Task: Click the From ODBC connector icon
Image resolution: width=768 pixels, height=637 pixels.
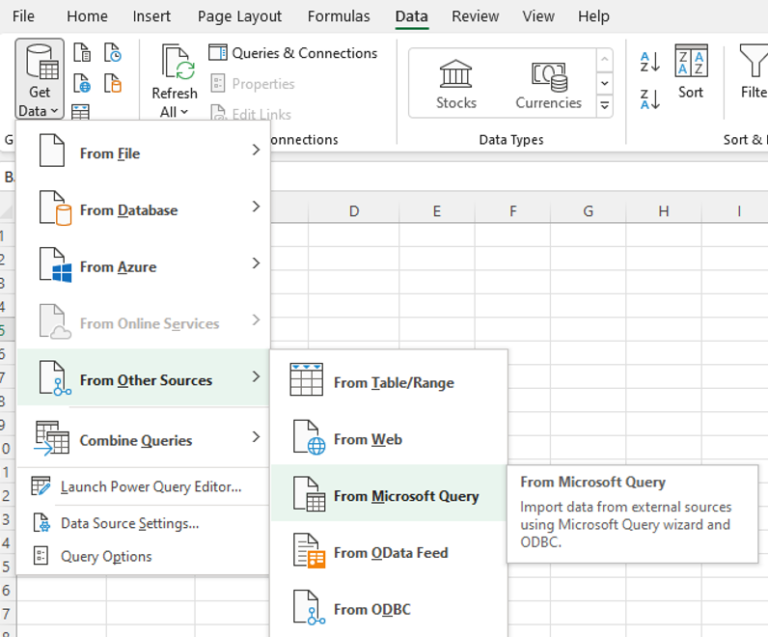Action: tap(309, 608)
